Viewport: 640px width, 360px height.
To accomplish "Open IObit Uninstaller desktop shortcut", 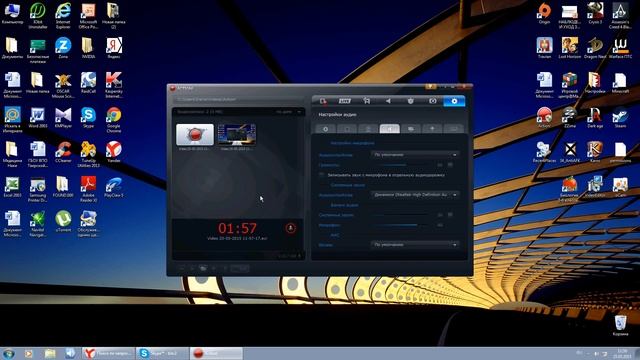I will pyautogui.click(x=38, y=16).
